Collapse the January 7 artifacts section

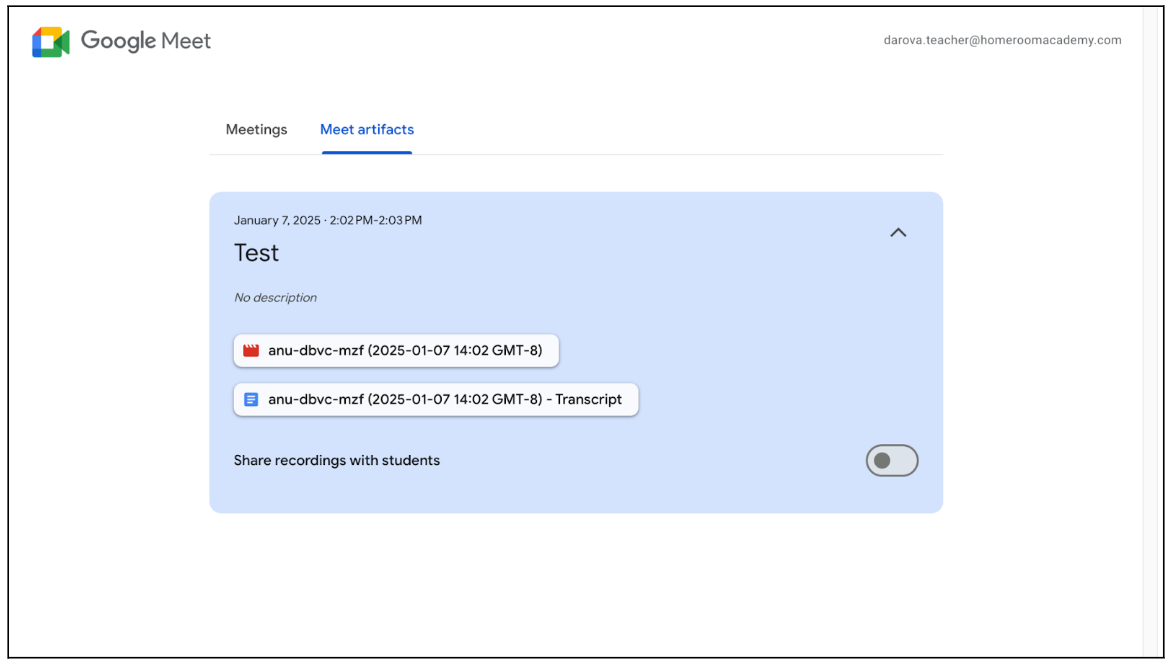tap(897, 232)
